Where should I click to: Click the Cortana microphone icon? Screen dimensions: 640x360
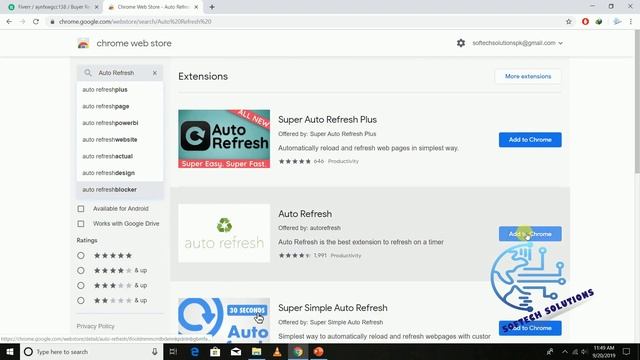(155, 351)
